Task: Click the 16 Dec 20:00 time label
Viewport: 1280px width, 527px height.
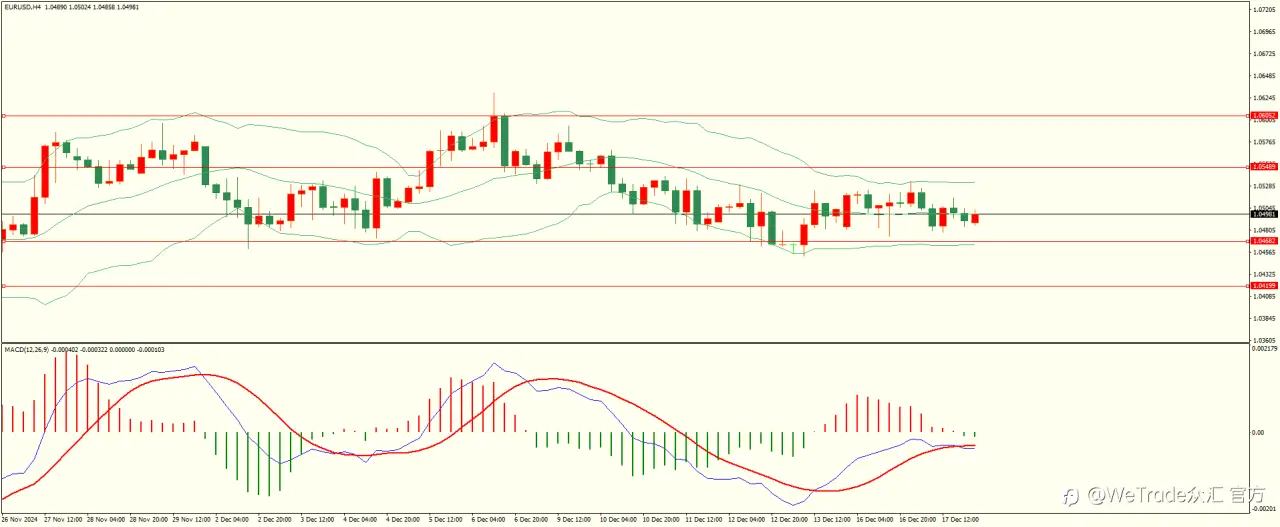Action: (x=917, y=520)
